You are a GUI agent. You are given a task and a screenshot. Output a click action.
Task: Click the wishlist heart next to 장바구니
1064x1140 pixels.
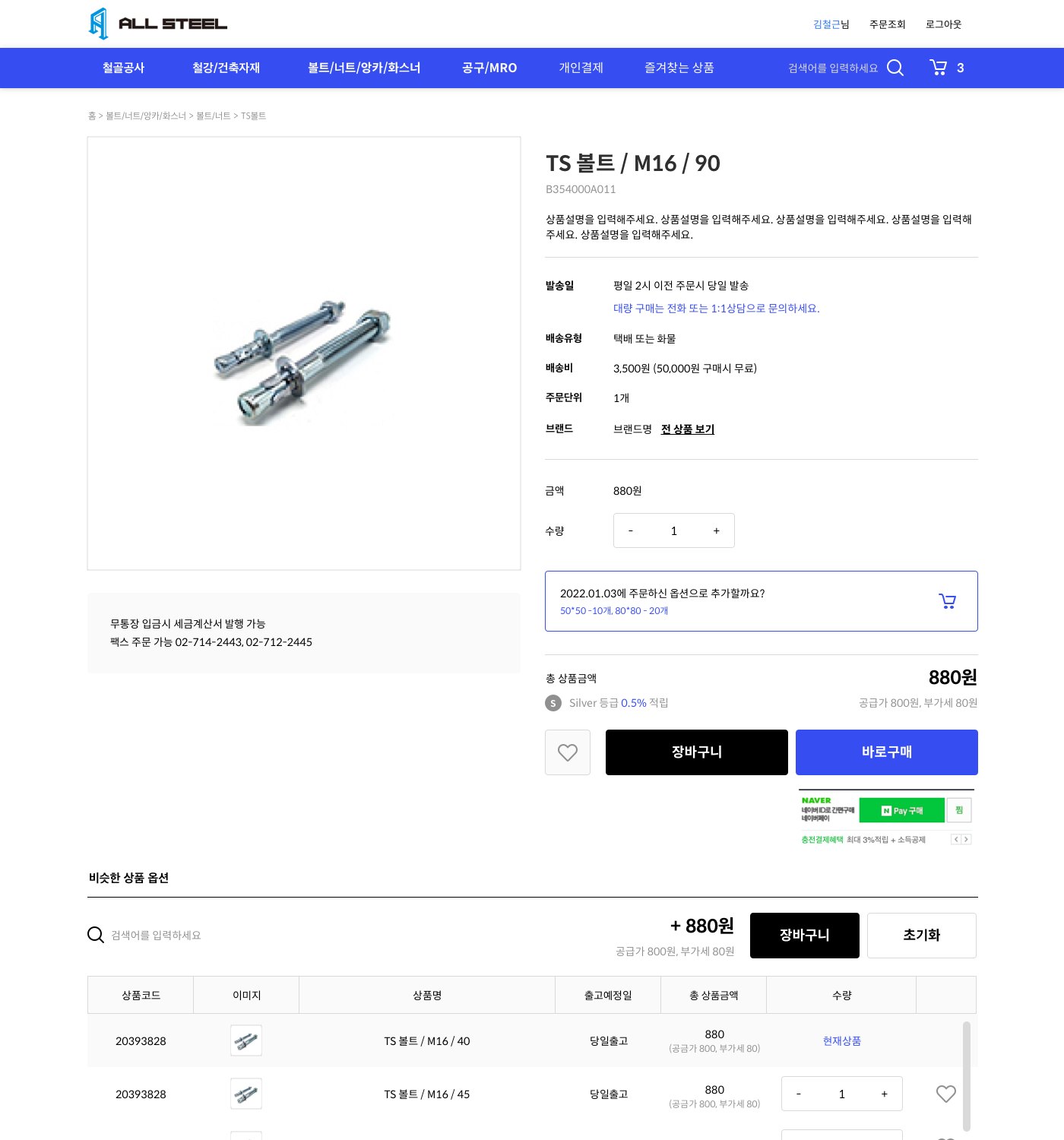[568, 752]
